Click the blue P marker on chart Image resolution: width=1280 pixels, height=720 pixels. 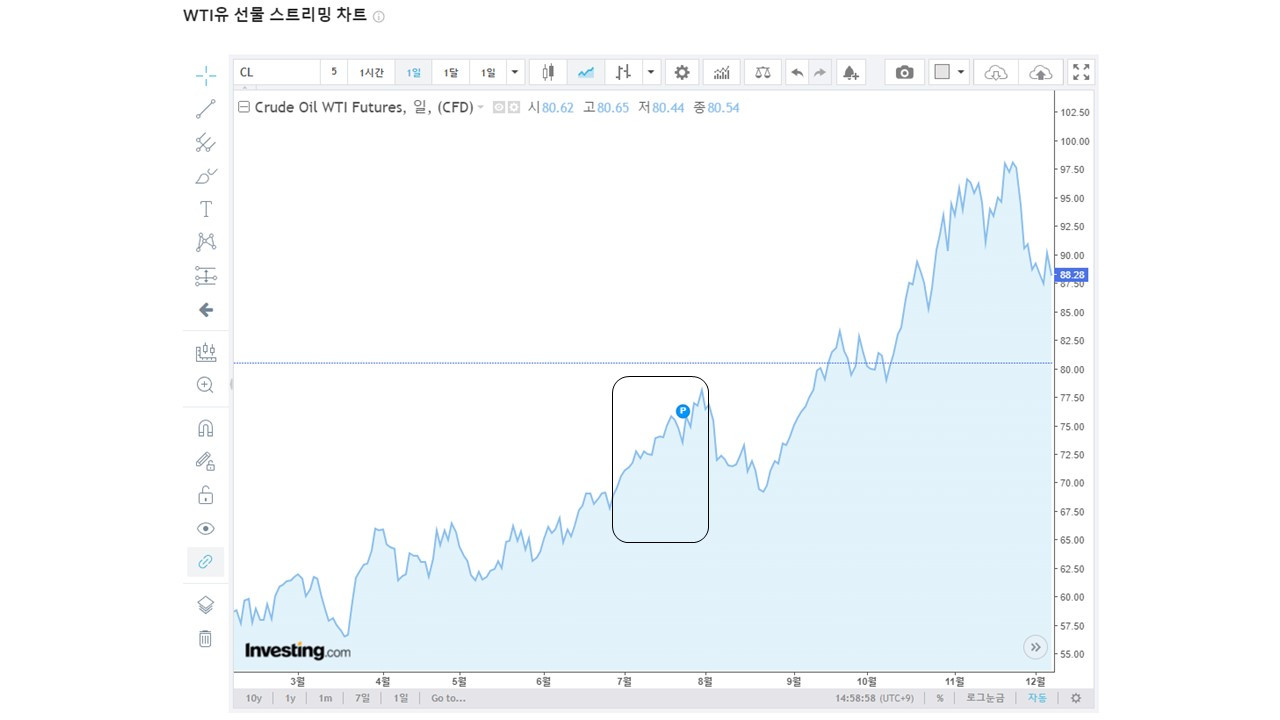click(x=683, y=411)
